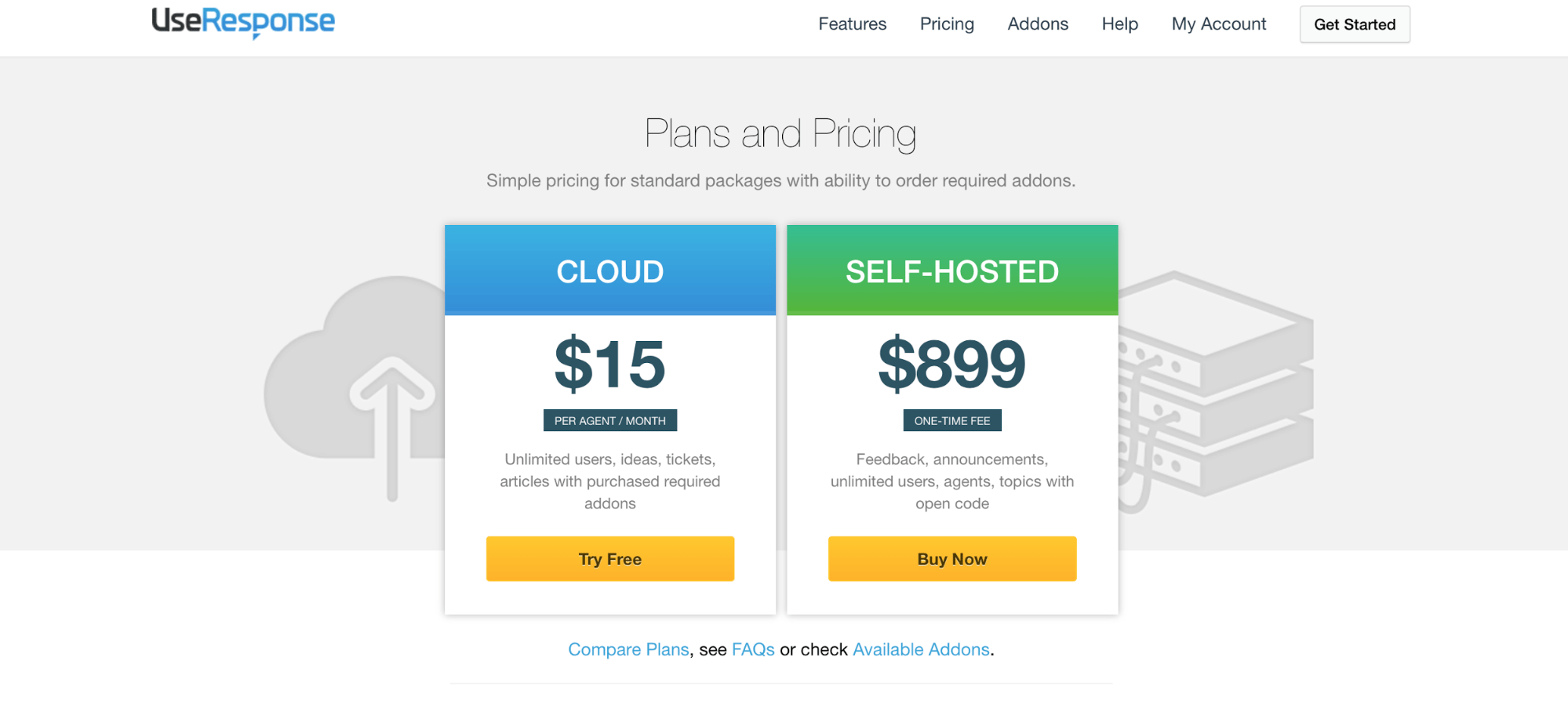Image resolution: width=1568 pixels, height=708 pixels.
Task: Click the $899 self-hosted price
Action: [951, 364]
